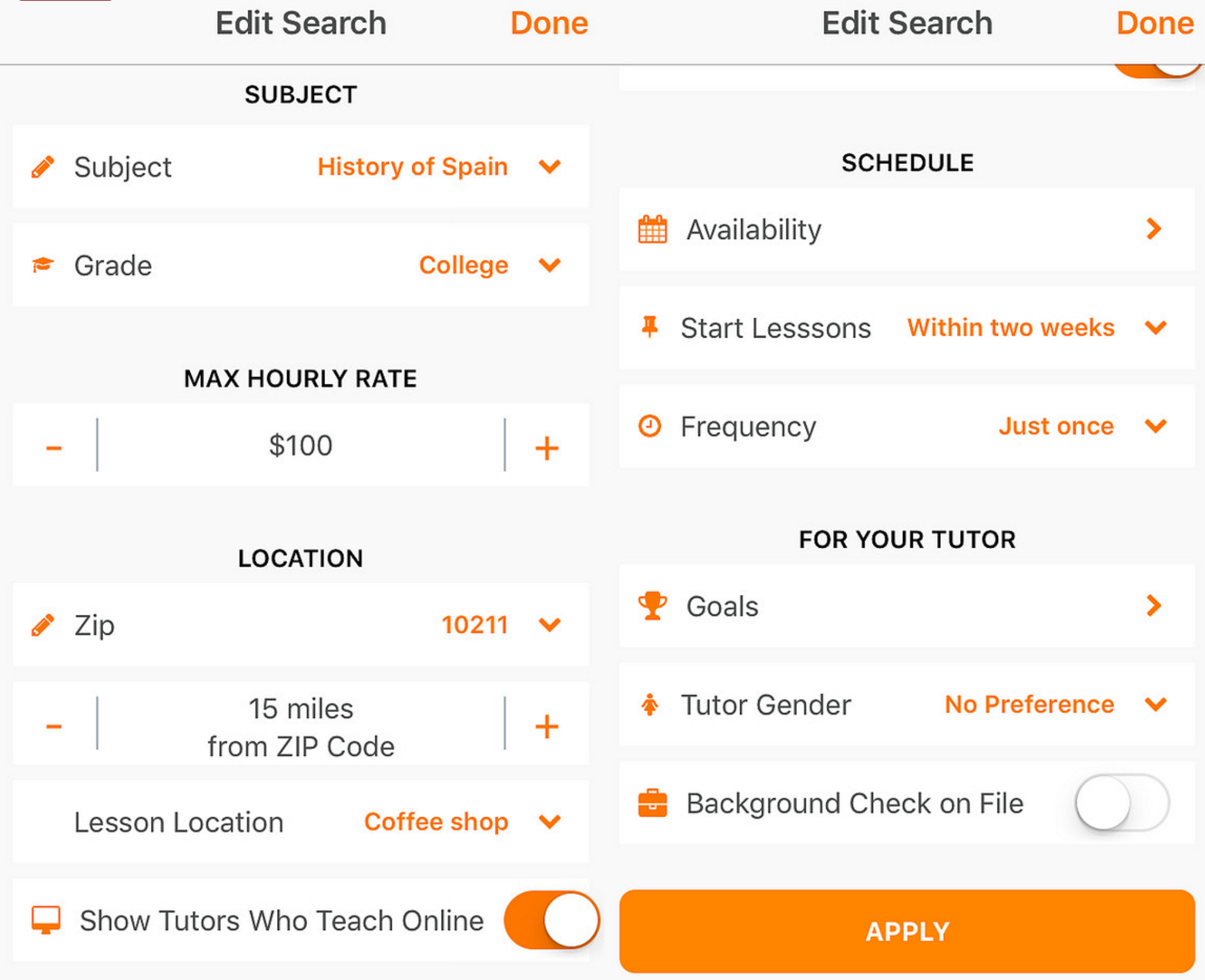Enable Background Check on File toggle
1205x980 pixels.
click(x=1122, y=803)
